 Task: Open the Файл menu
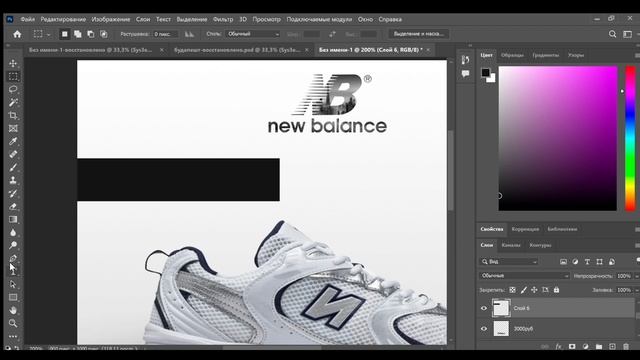pos(27,19)
